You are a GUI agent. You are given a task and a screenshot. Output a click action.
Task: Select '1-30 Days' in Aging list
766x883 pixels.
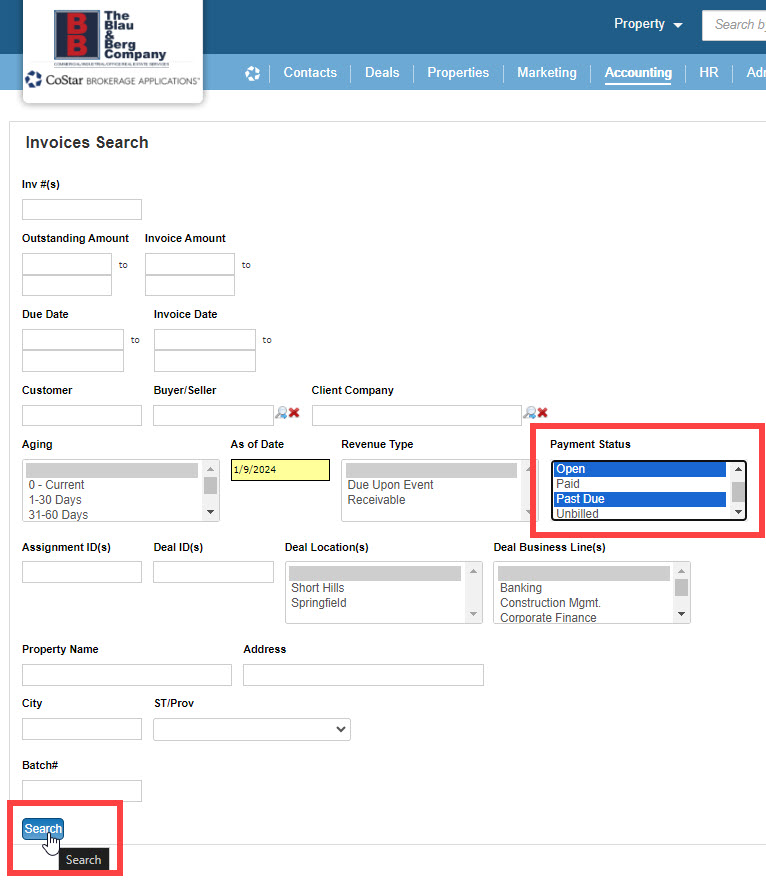click(55, 500)
